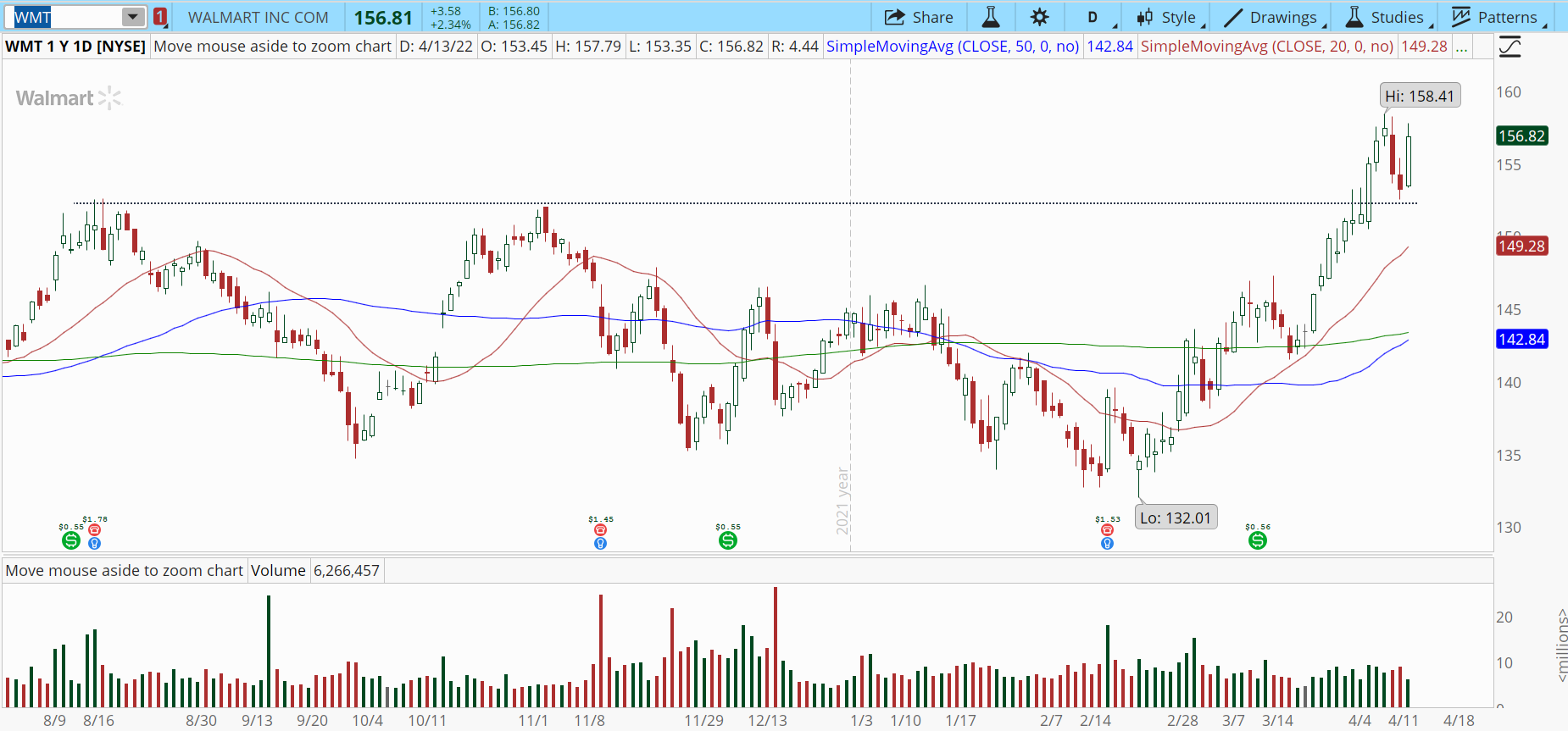
Task: Click the blue lightbulb below the $1.45 earnings marker
Action: click(x=600, y=543)
